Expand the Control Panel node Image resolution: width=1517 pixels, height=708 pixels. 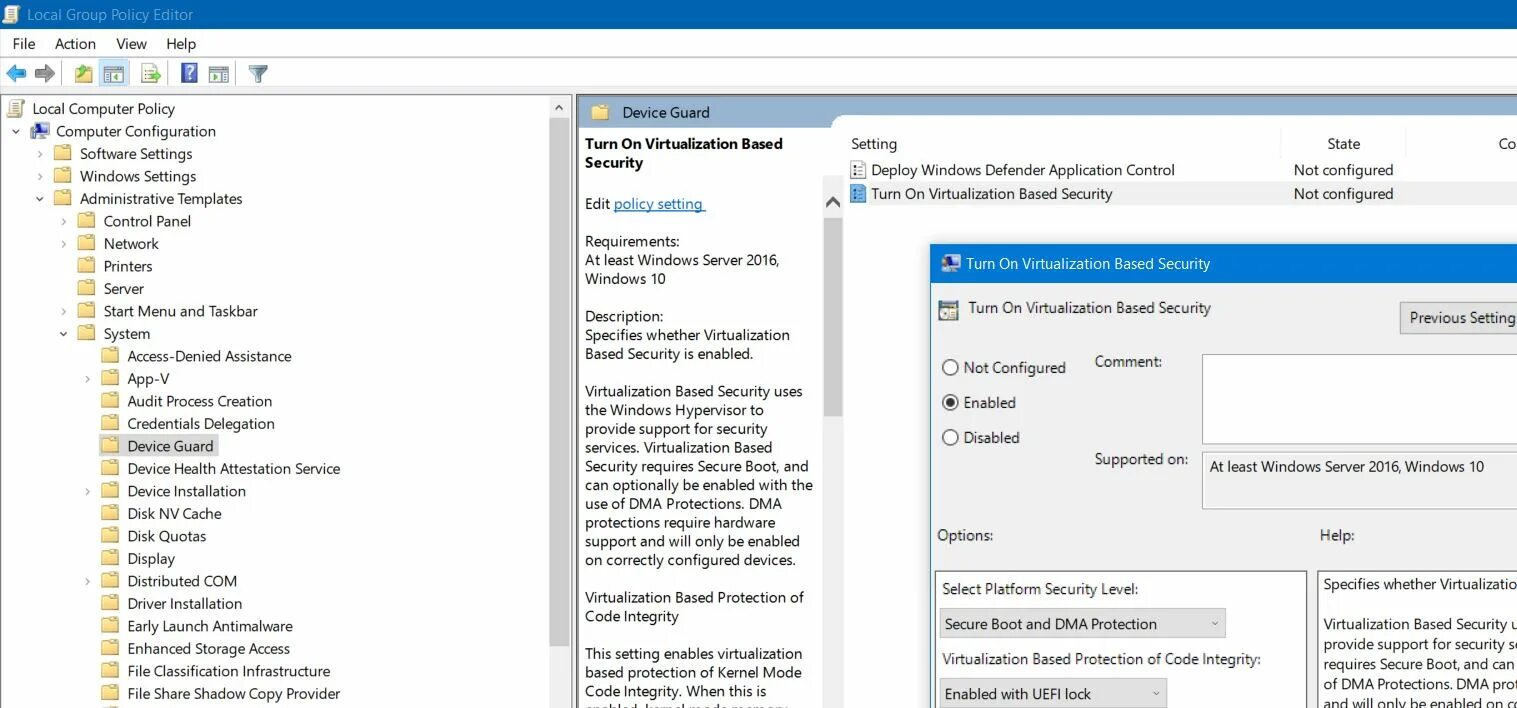pyautogui.click(x=64, y=221)
